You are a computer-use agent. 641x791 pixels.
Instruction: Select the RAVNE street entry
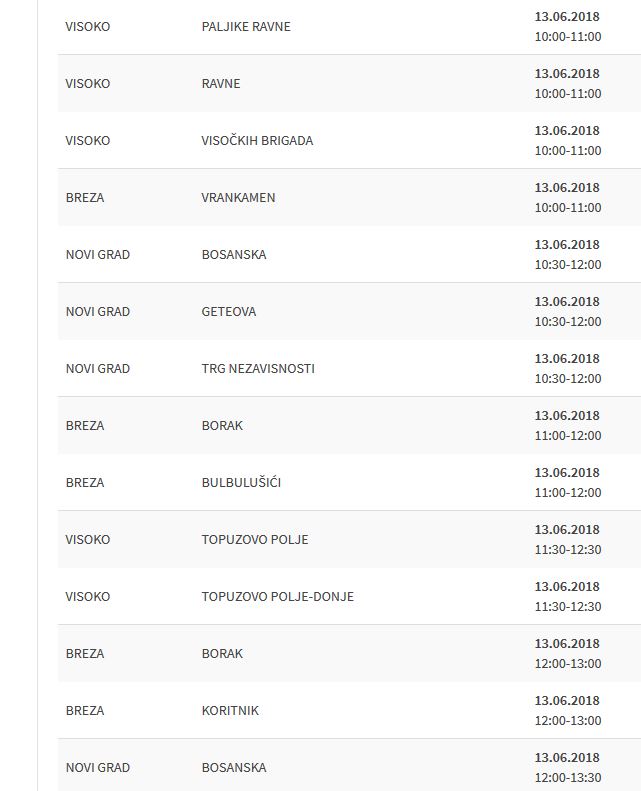[221, 84]
